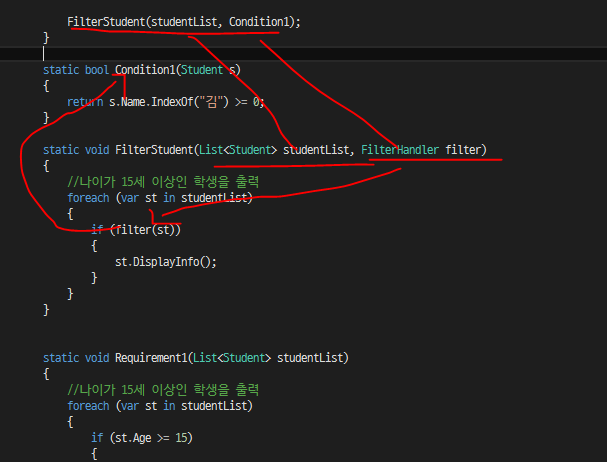This screenshot has width=607, height=462.
Task: Click the "김" string literal
Action: (x=211, y=102)
